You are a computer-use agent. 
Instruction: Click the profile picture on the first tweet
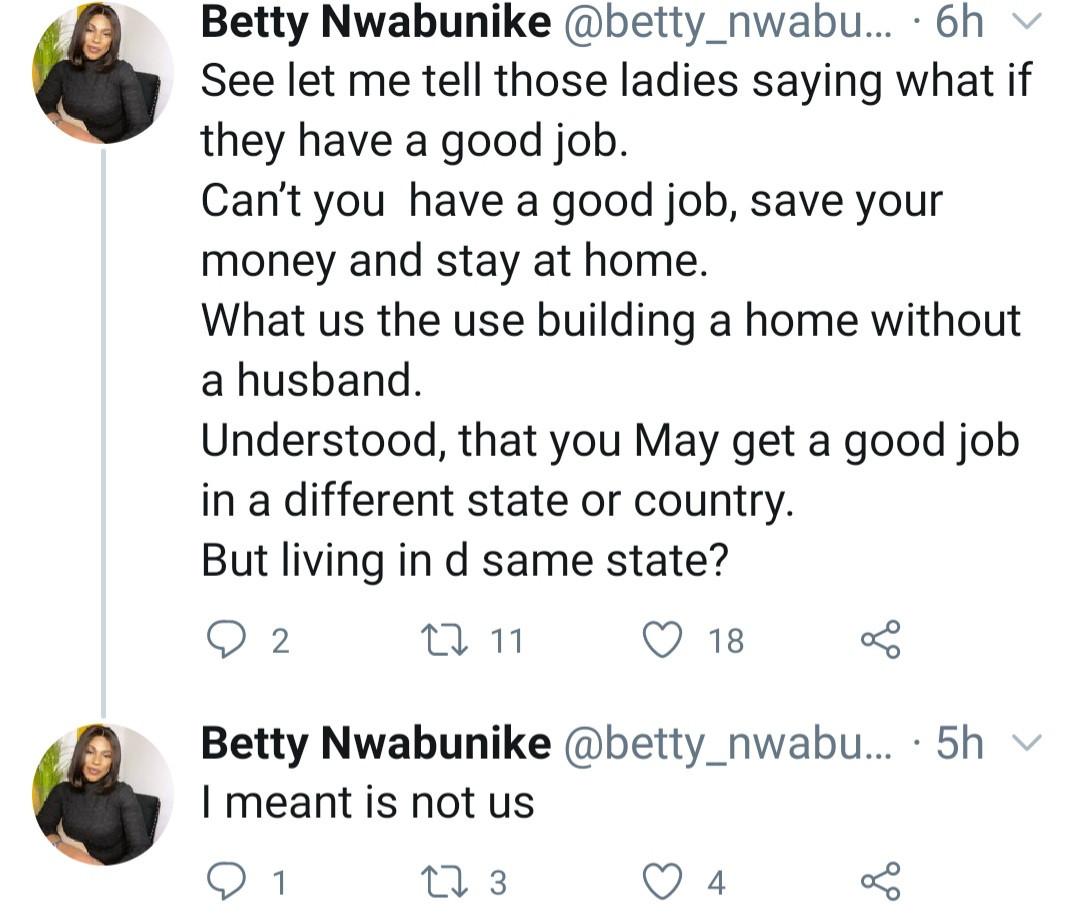click(104, 74)
